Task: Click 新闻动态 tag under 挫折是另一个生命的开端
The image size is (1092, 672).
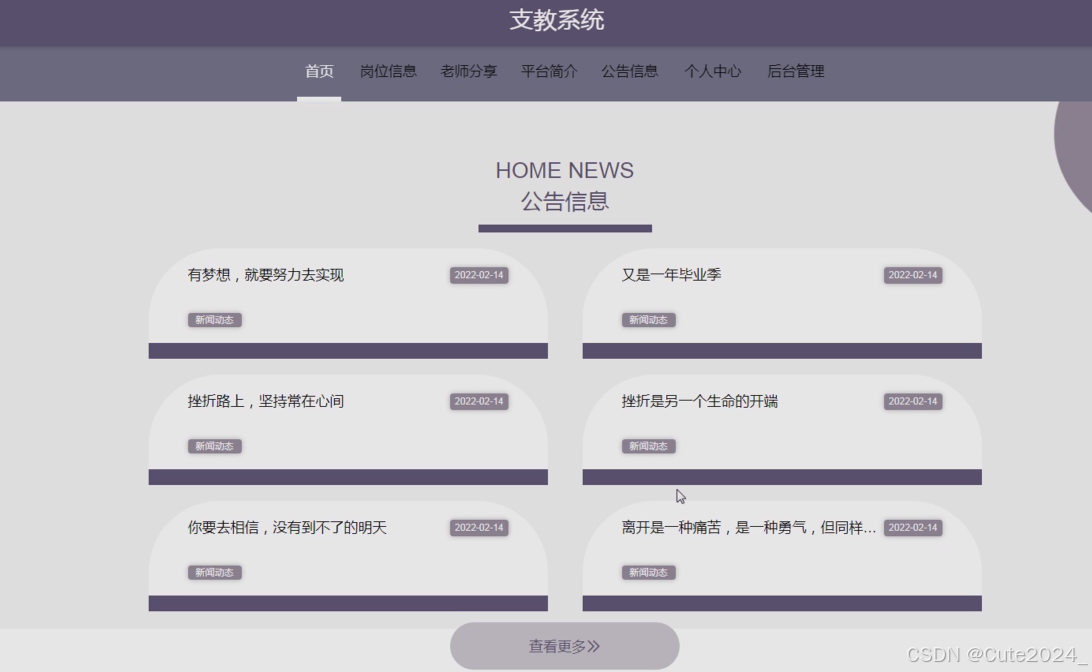Action: tap(648, 446)
